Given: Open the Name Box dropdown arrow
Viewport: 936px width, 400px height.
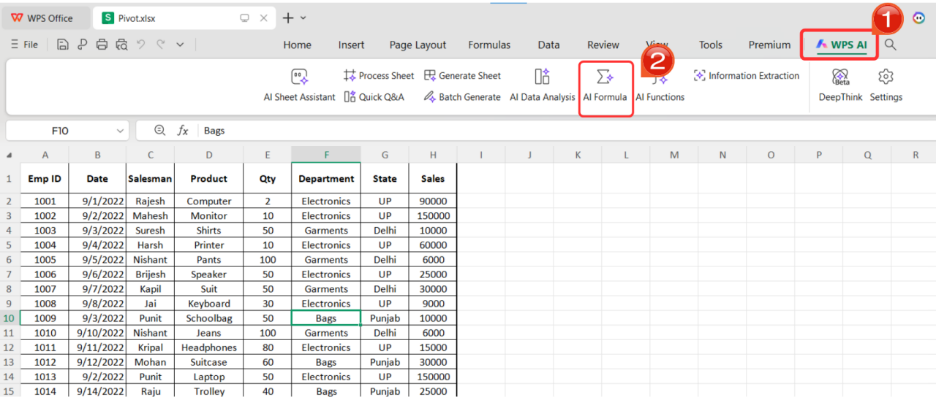Looking at the screenshot, I should point(120,130).
